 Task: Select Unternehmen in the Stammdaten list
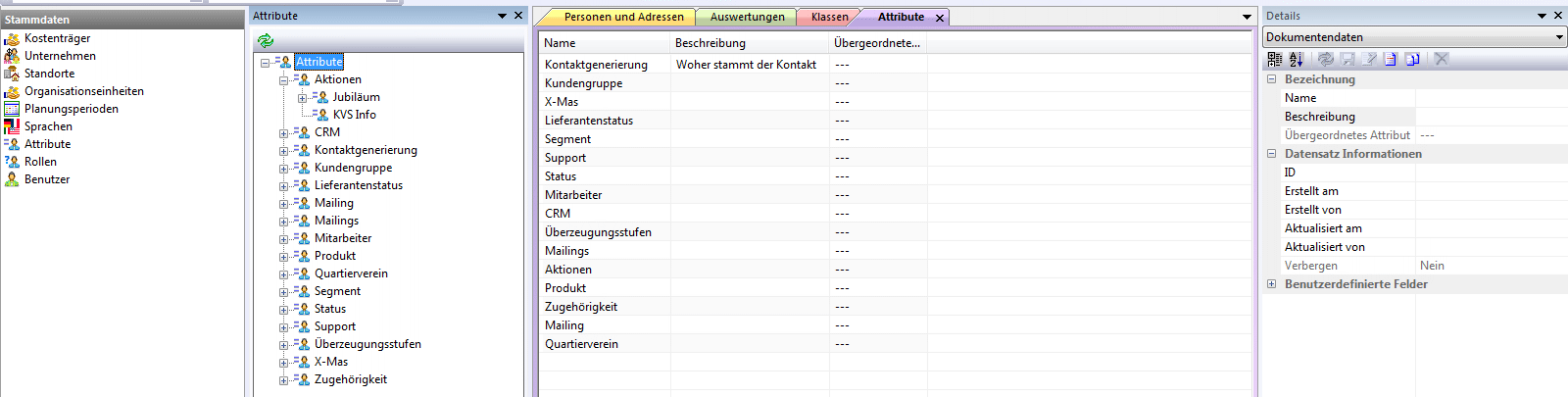[x=60, y=56]
